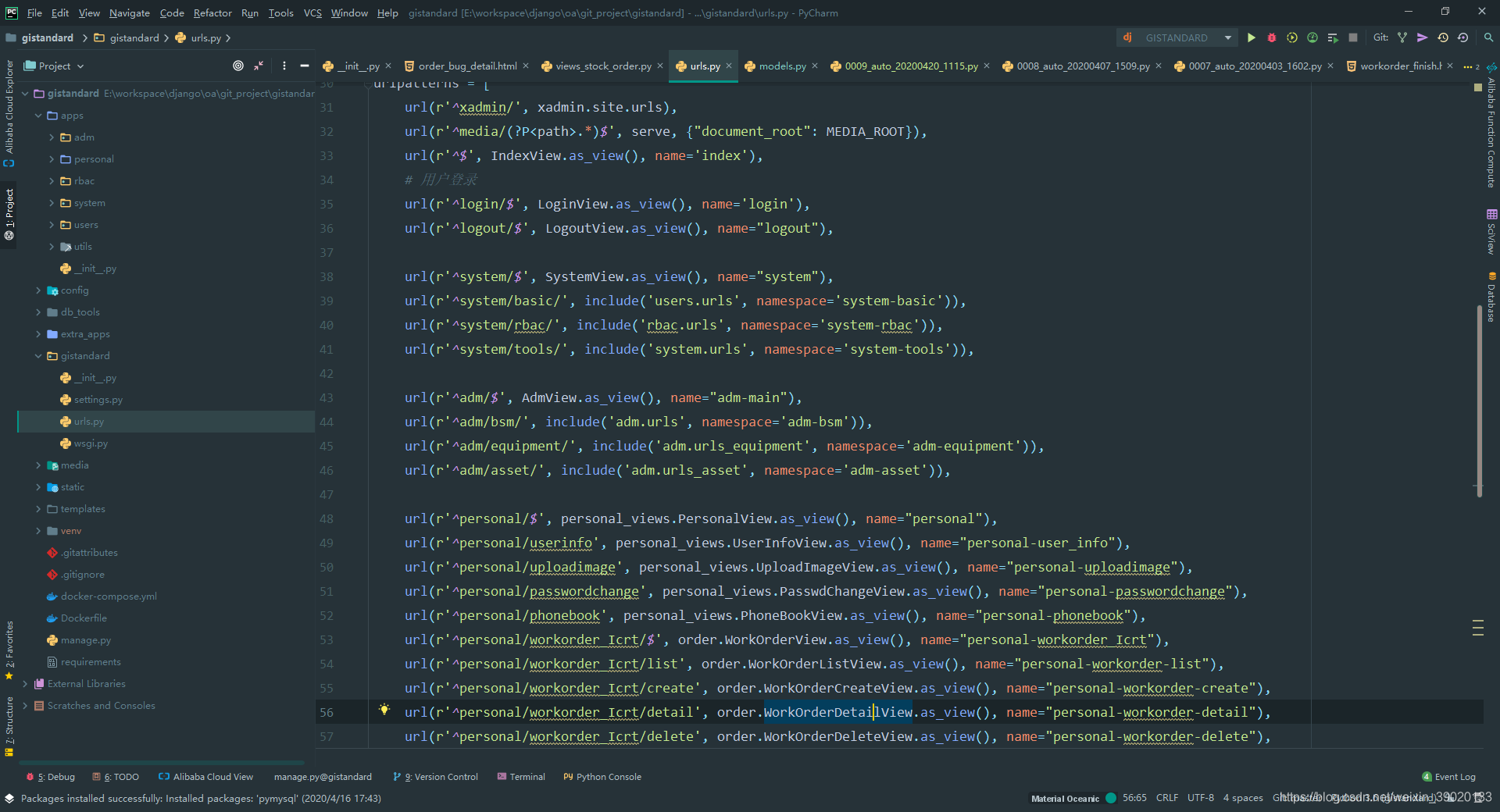
Task: Open the Alibaba Cloud Explorer sidebar
Action: [x=9, y=113]
